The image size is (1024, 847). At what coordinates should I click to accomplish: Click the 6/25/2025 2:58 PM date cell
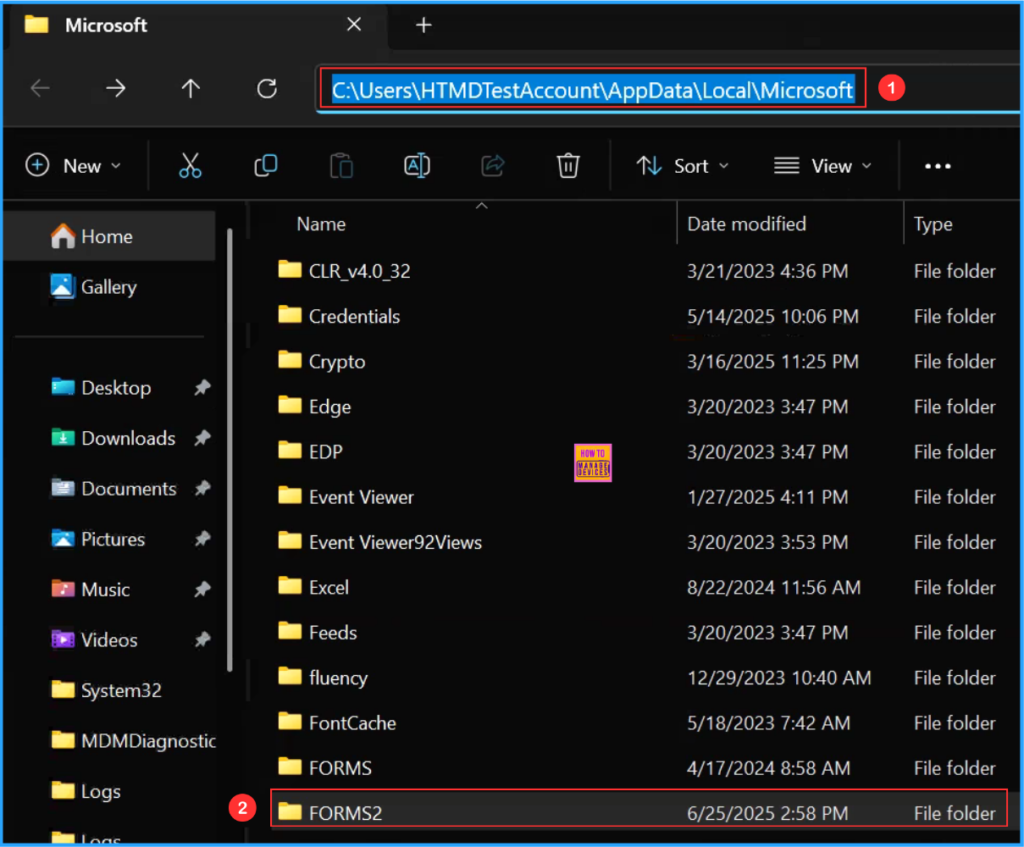[767, 813]
